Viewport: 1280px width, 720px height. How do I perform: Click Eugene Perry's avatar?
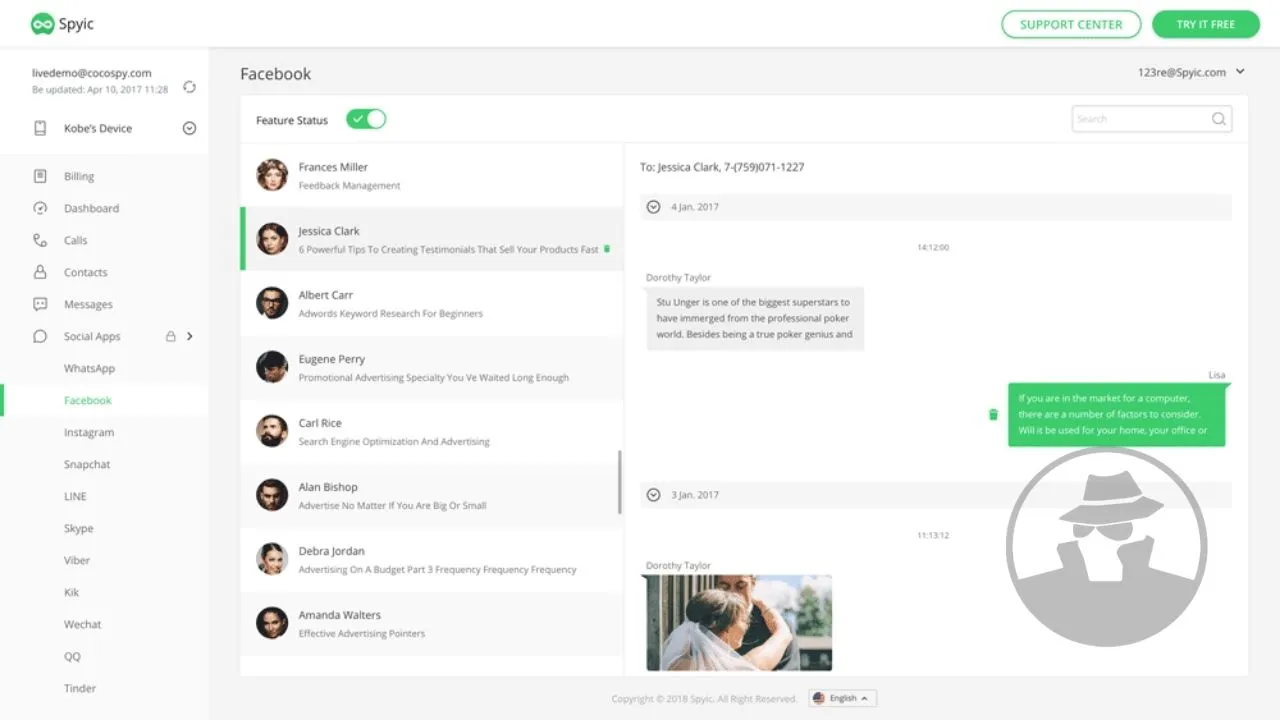tap(272, 367)
